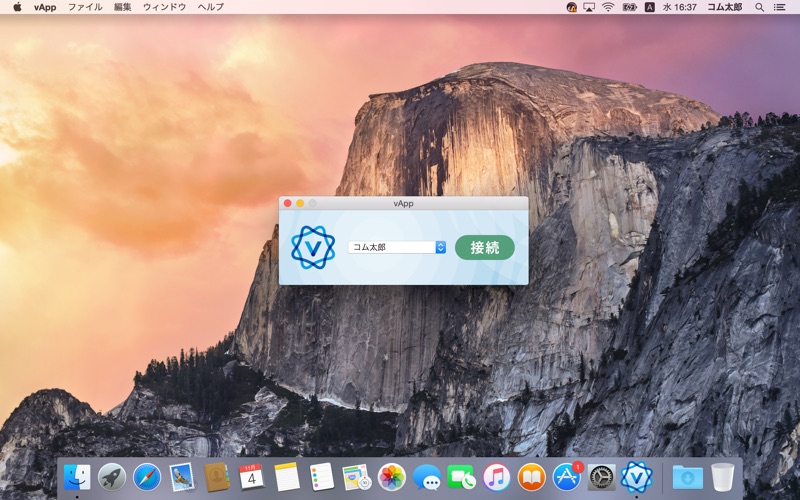Open Photos from the Dock

392,478
